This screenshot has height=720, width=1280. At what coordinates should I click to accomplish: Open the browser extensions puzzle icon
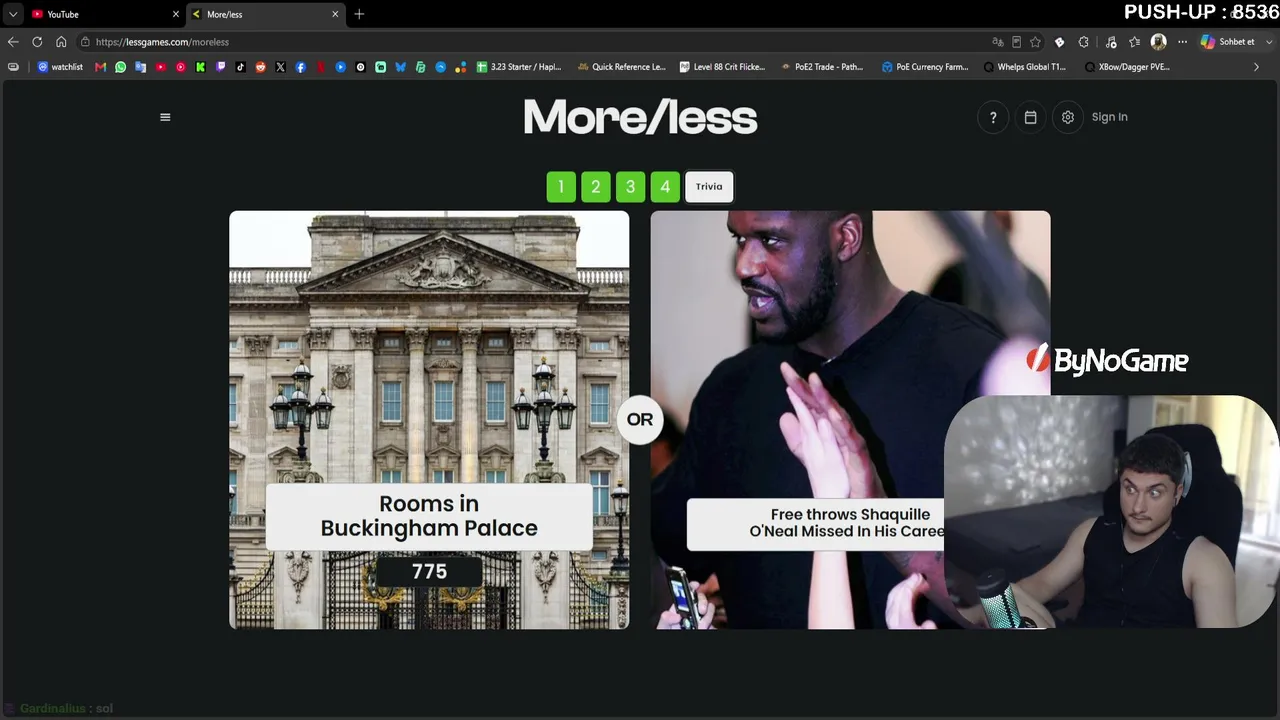(x=1084, y=42)
